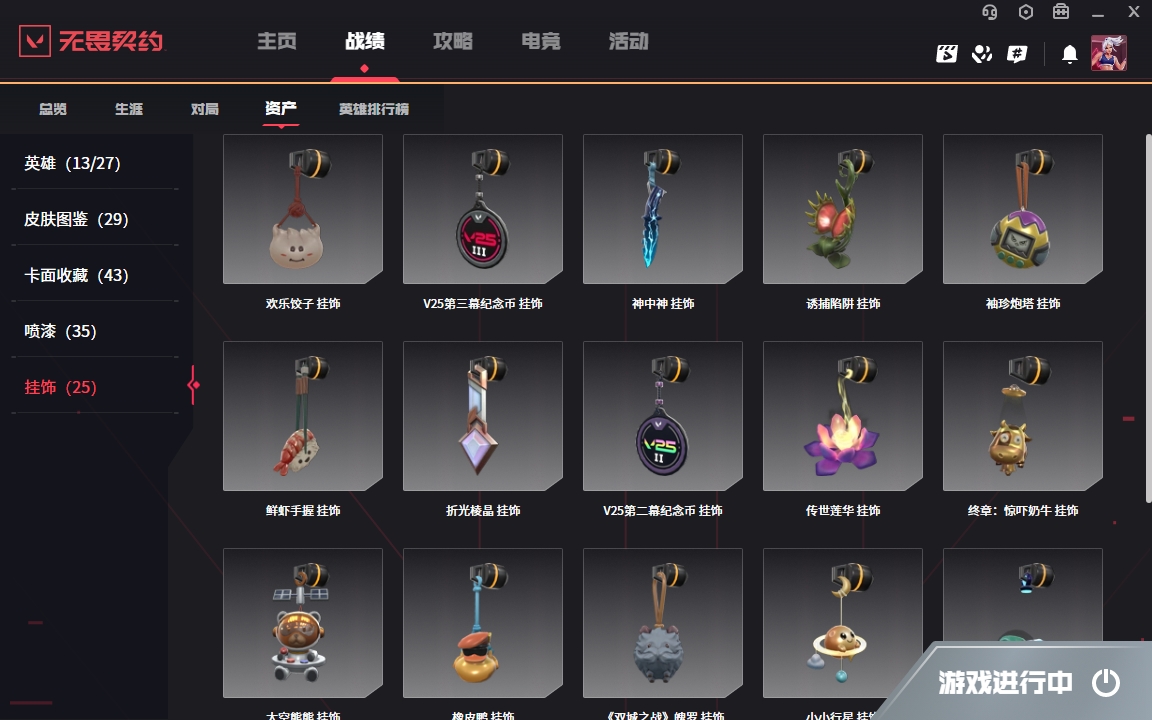Open the notification bell icon

[x=1070, y=54]
